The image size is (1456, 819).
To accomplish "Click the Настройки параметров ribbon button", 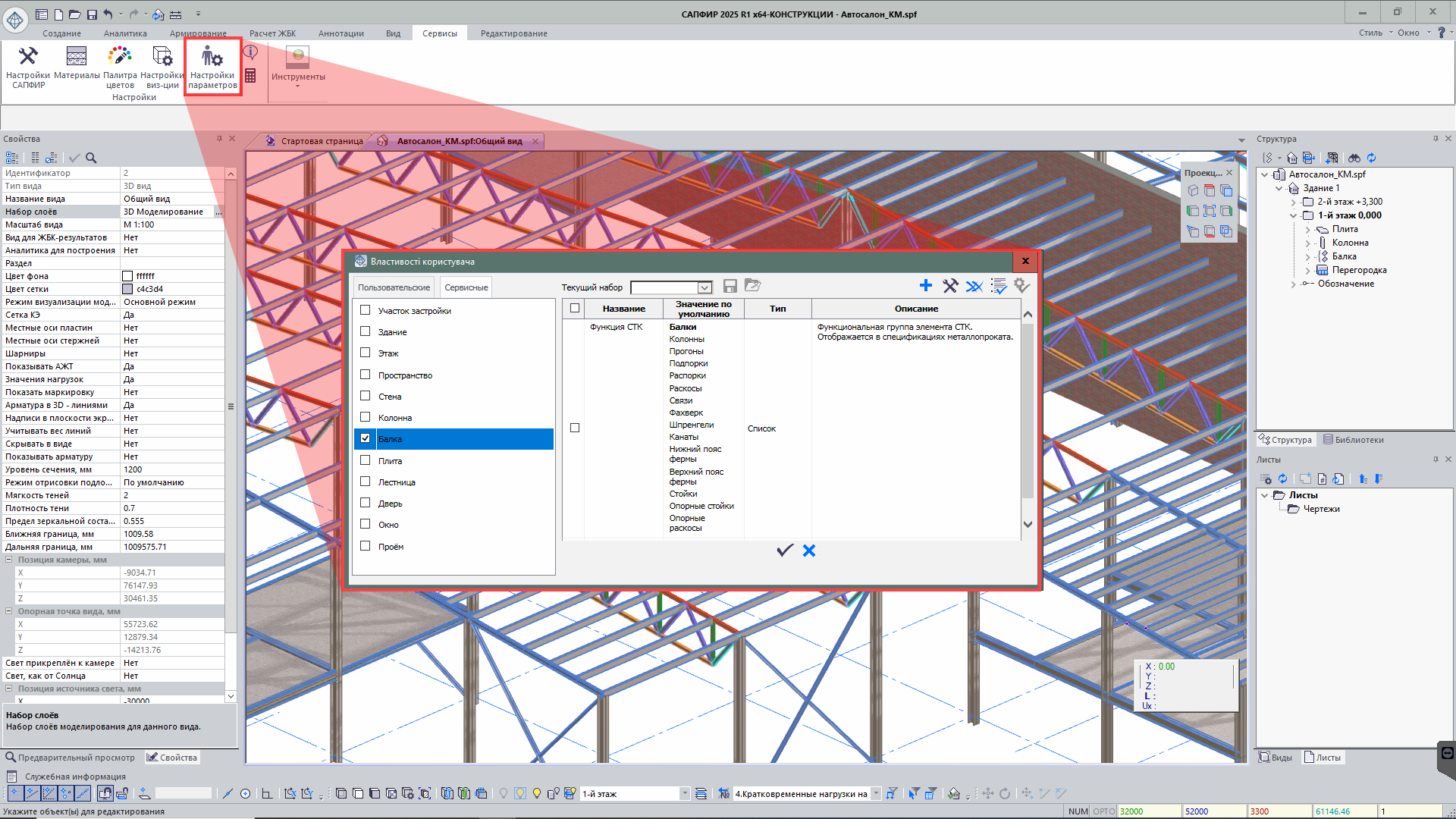I will point(212,66).
